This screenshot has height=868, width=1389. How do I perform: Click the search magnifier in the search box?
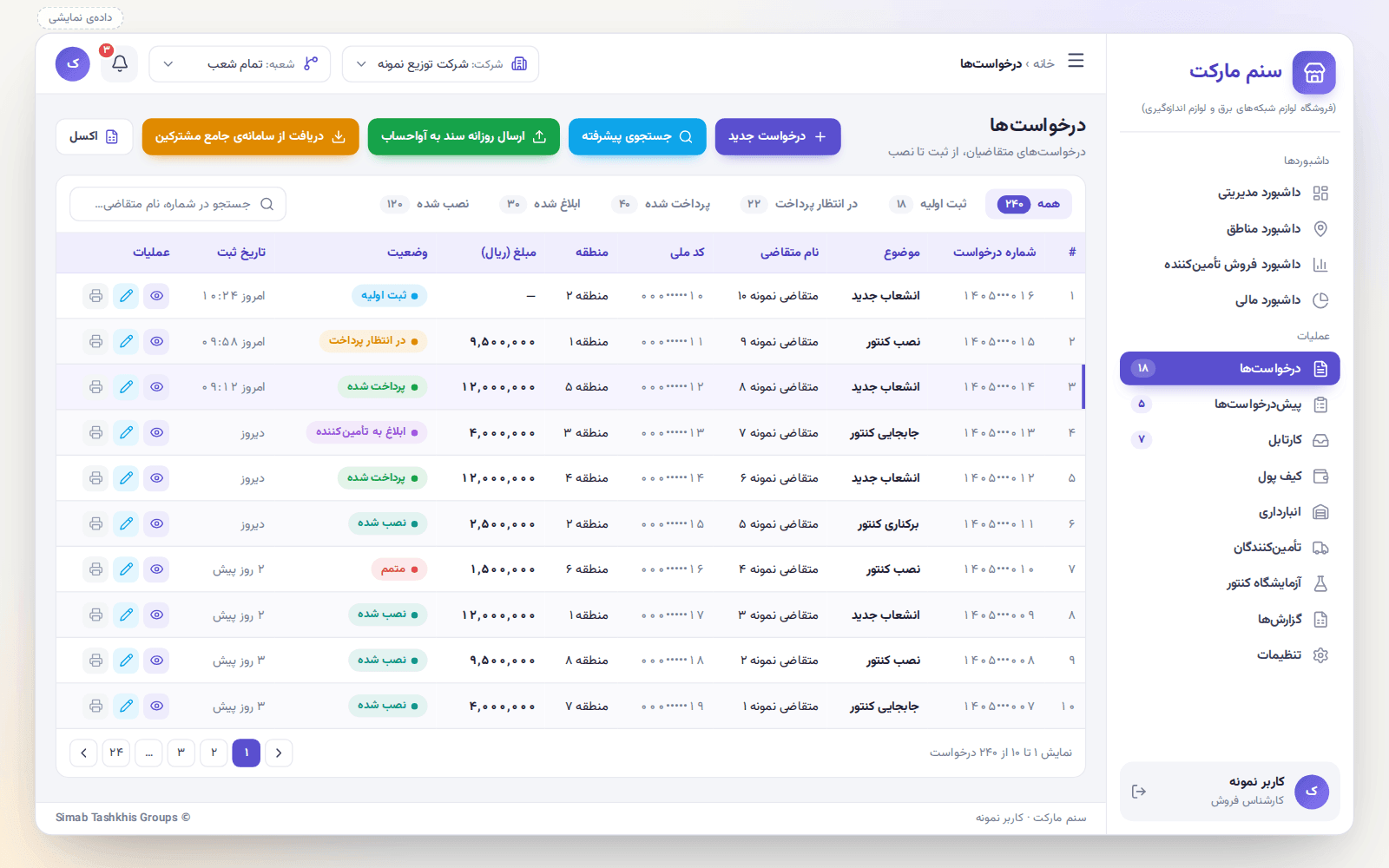pos(267,204)
